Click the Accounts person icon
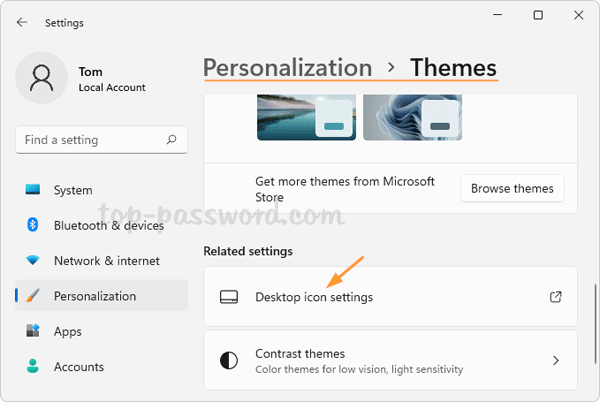Viewport: 600px width, 402px height. [33, 366]
